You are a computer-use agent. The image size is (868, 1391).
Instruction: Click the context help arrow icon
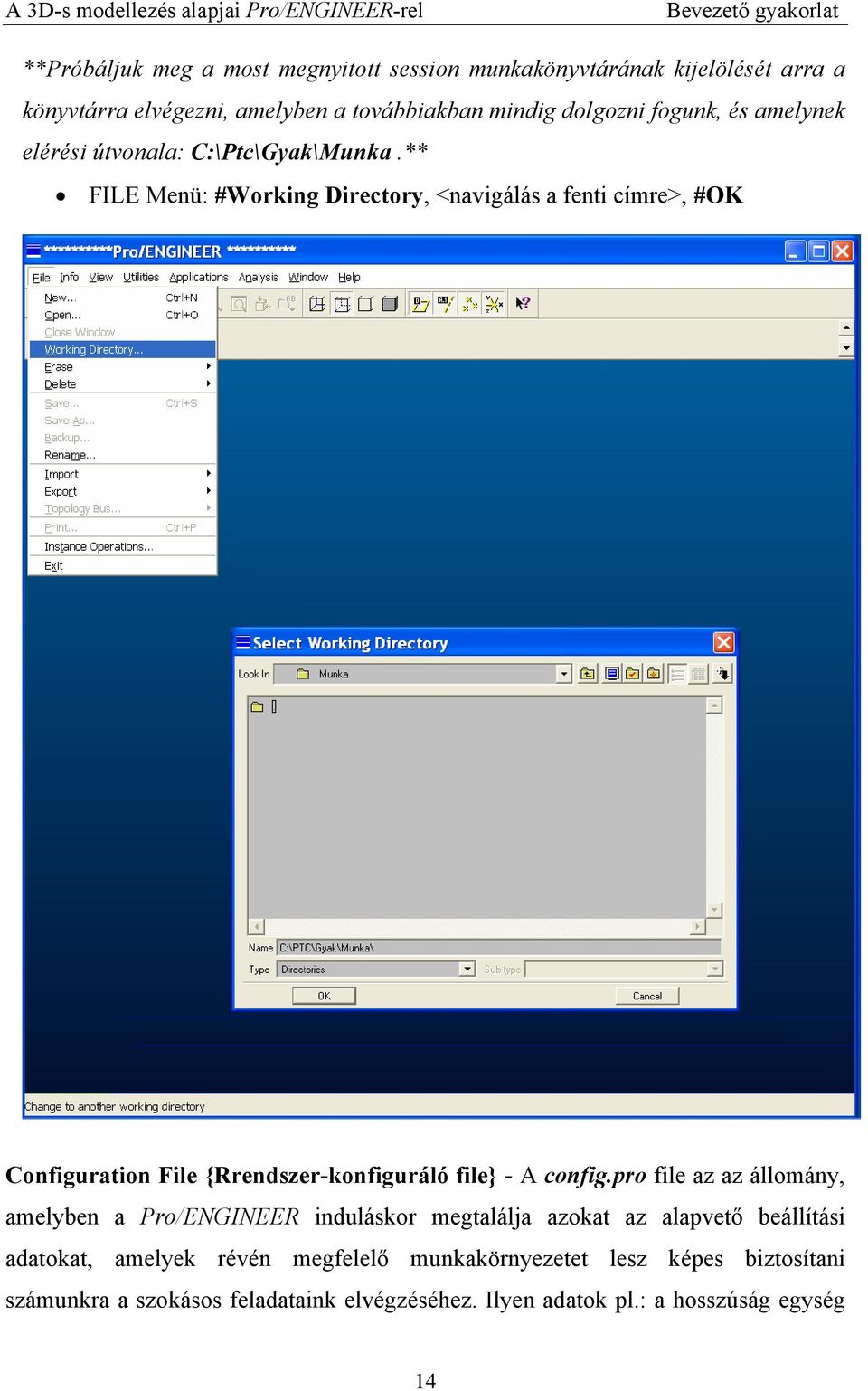523,304
